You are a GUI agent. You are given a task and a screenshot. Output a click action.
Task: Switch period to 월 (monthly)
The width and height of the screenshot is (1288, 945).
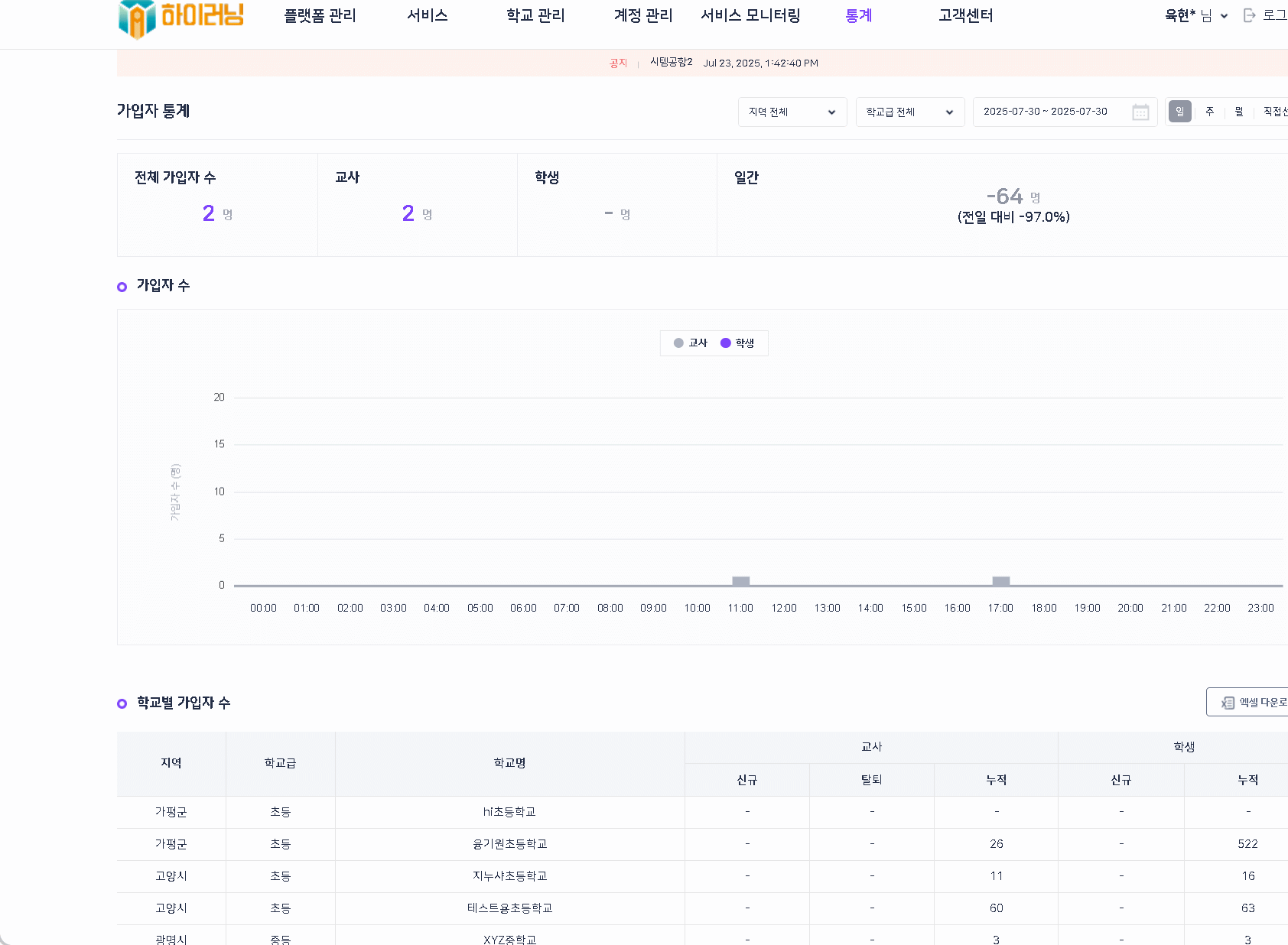click(1238, 112)
